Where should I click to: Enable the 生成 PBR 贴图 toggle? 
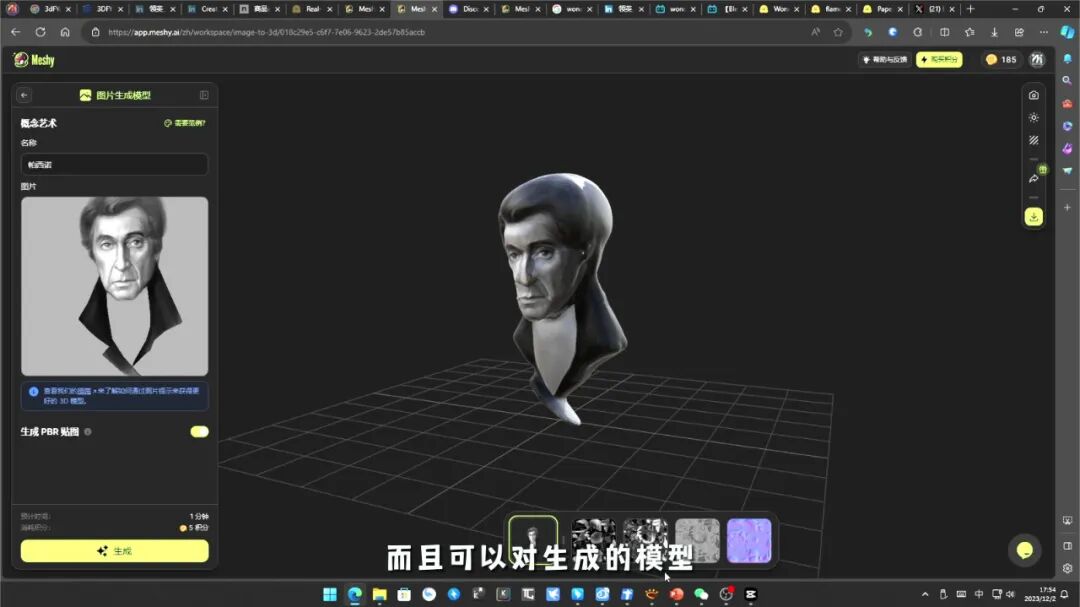(199, 431)
